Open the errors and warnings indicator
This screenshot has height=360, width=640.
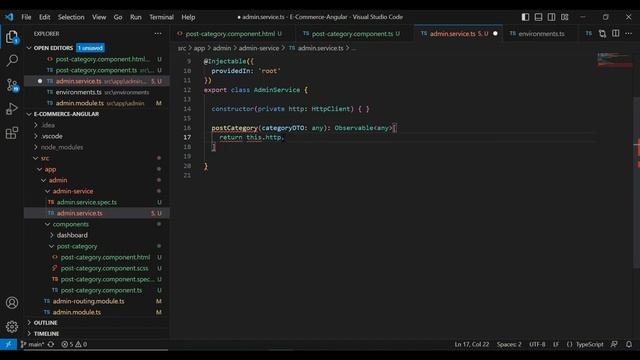(74, 344)
